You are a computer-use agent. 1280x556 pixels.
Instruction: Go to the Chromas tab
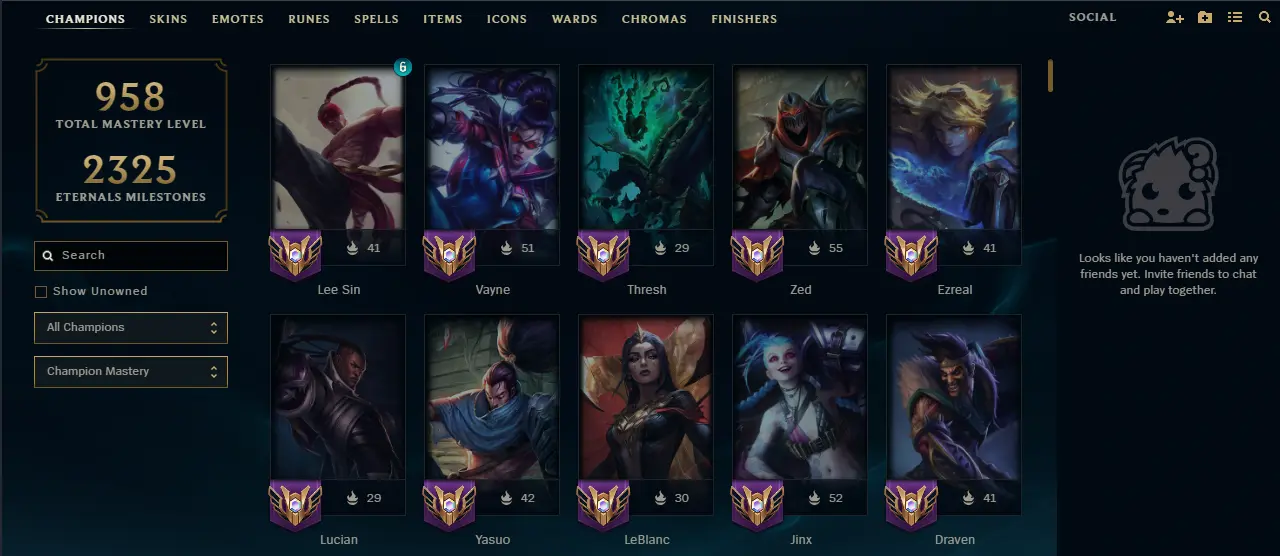(x=654, y=19)
